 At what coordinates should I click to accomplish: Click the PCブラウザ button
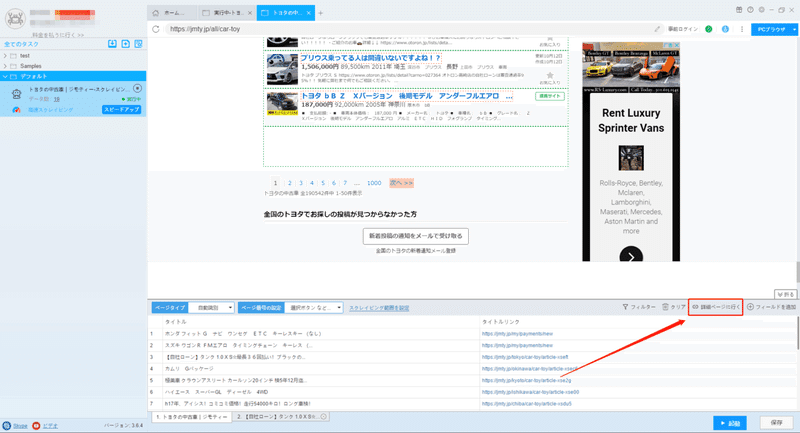pos(771,30)
